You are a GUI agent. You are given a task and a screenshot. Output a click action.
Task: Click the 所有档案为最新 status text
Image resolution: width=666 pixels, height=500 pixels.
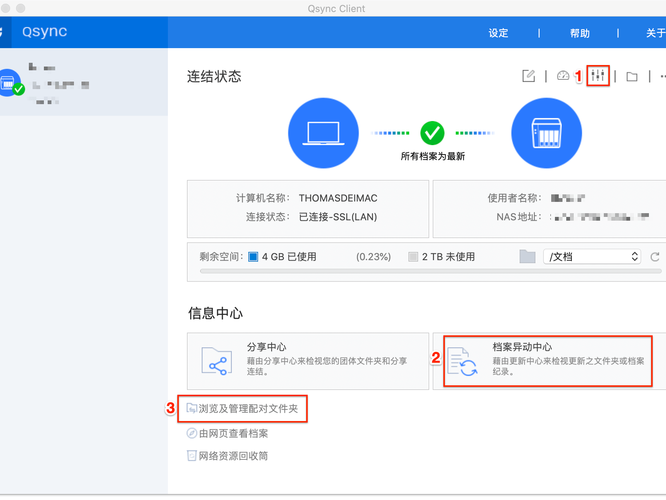[x=432, y=156]
